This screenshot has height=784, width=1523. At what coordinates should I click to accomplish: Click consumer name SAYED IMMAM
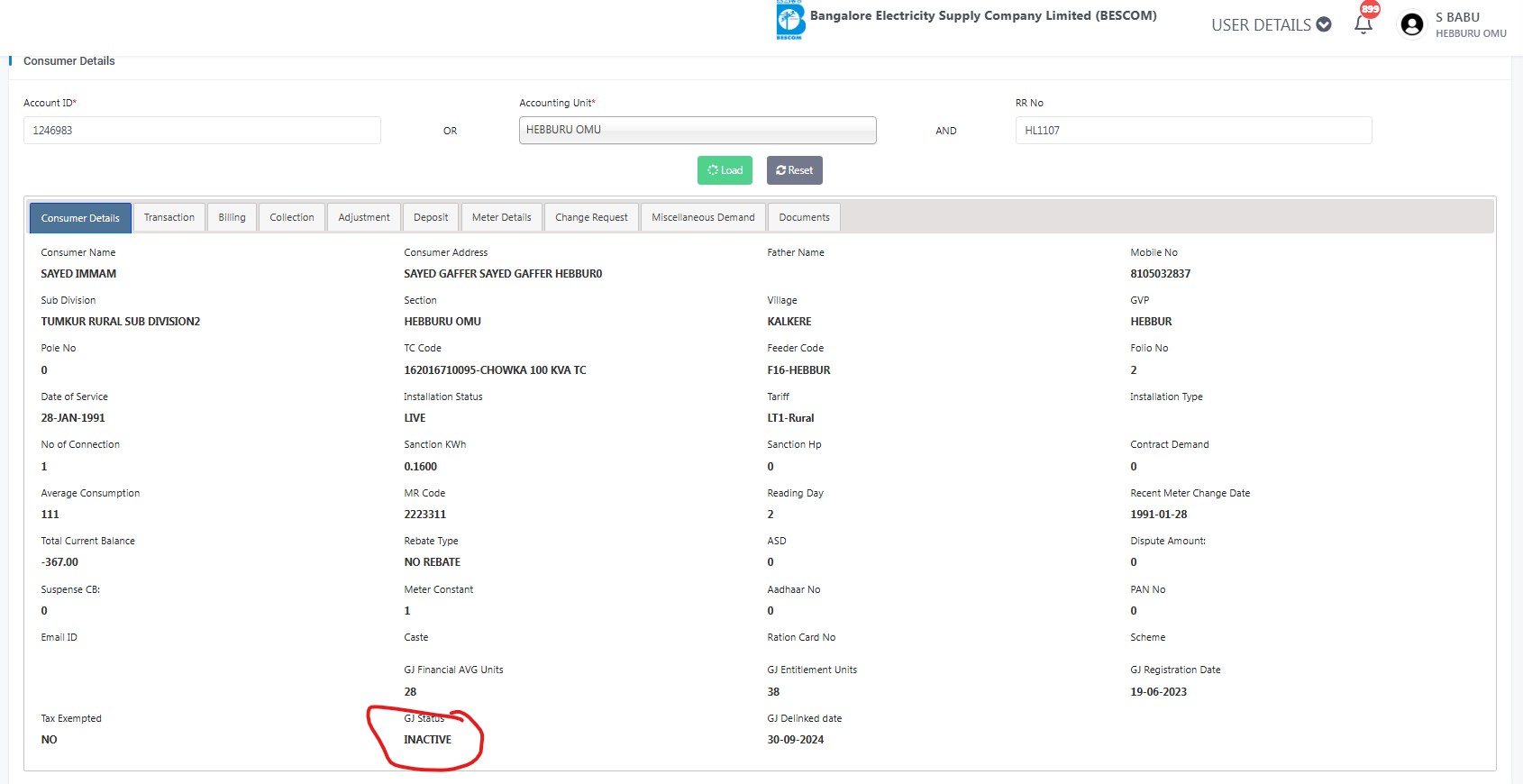pos(78,274)
